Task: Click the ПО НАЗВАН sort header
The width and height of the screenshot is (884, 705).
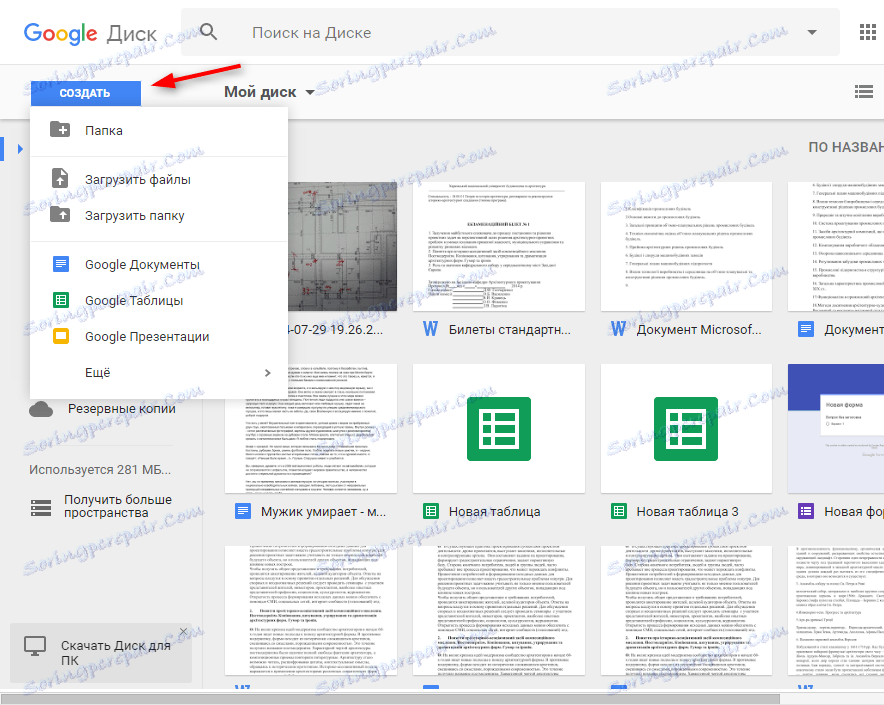Action: click(x=846, y=147)
